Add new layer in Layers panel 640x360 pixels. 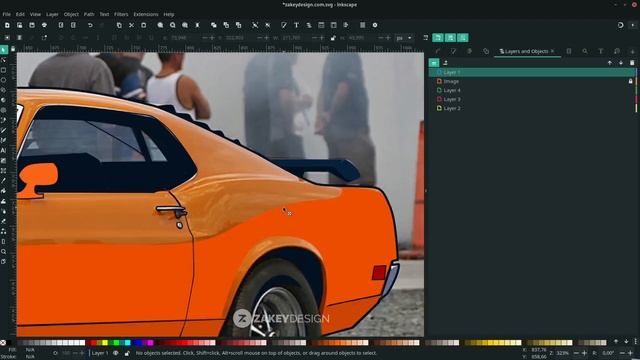pyautogui.click(x=445, y=63)
